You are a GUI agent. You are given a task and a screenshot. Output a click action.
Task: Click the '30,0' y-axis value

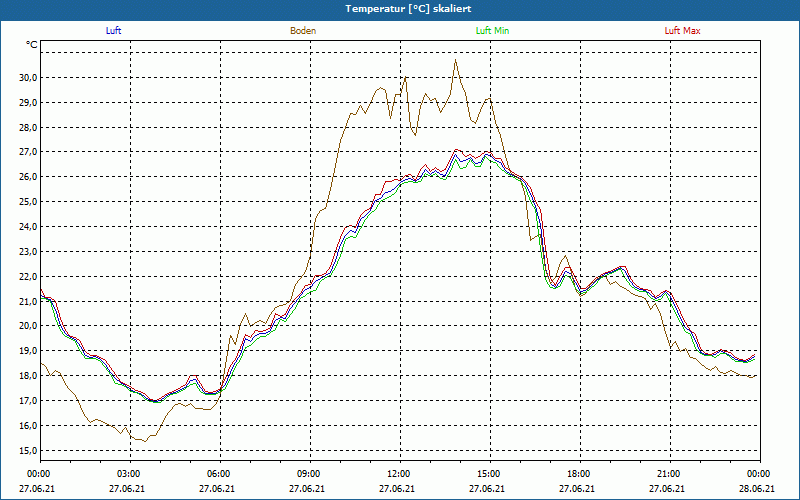click(x=28, y=78)
